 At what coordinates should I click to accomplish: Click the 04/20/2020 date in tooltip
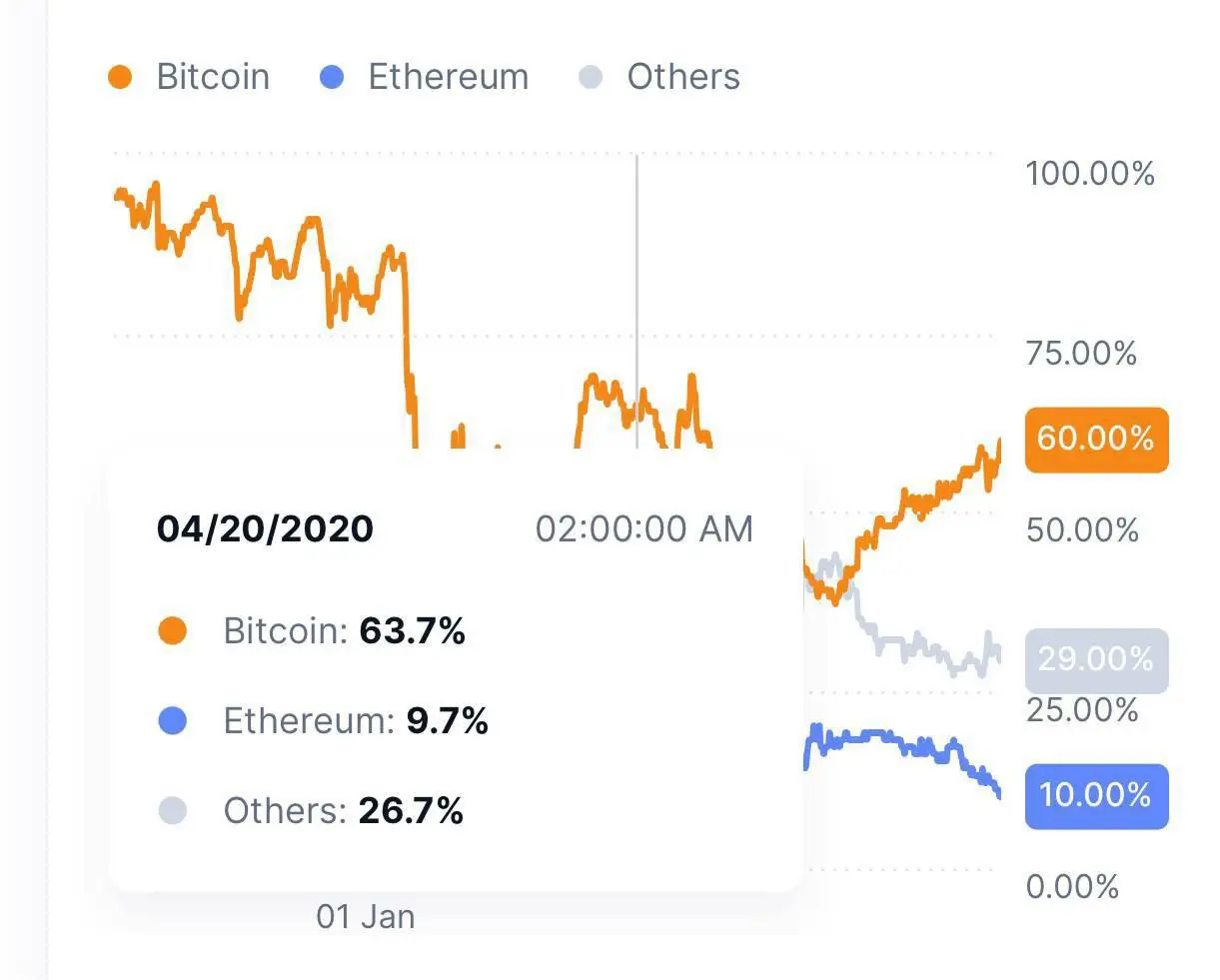[265, 528]
